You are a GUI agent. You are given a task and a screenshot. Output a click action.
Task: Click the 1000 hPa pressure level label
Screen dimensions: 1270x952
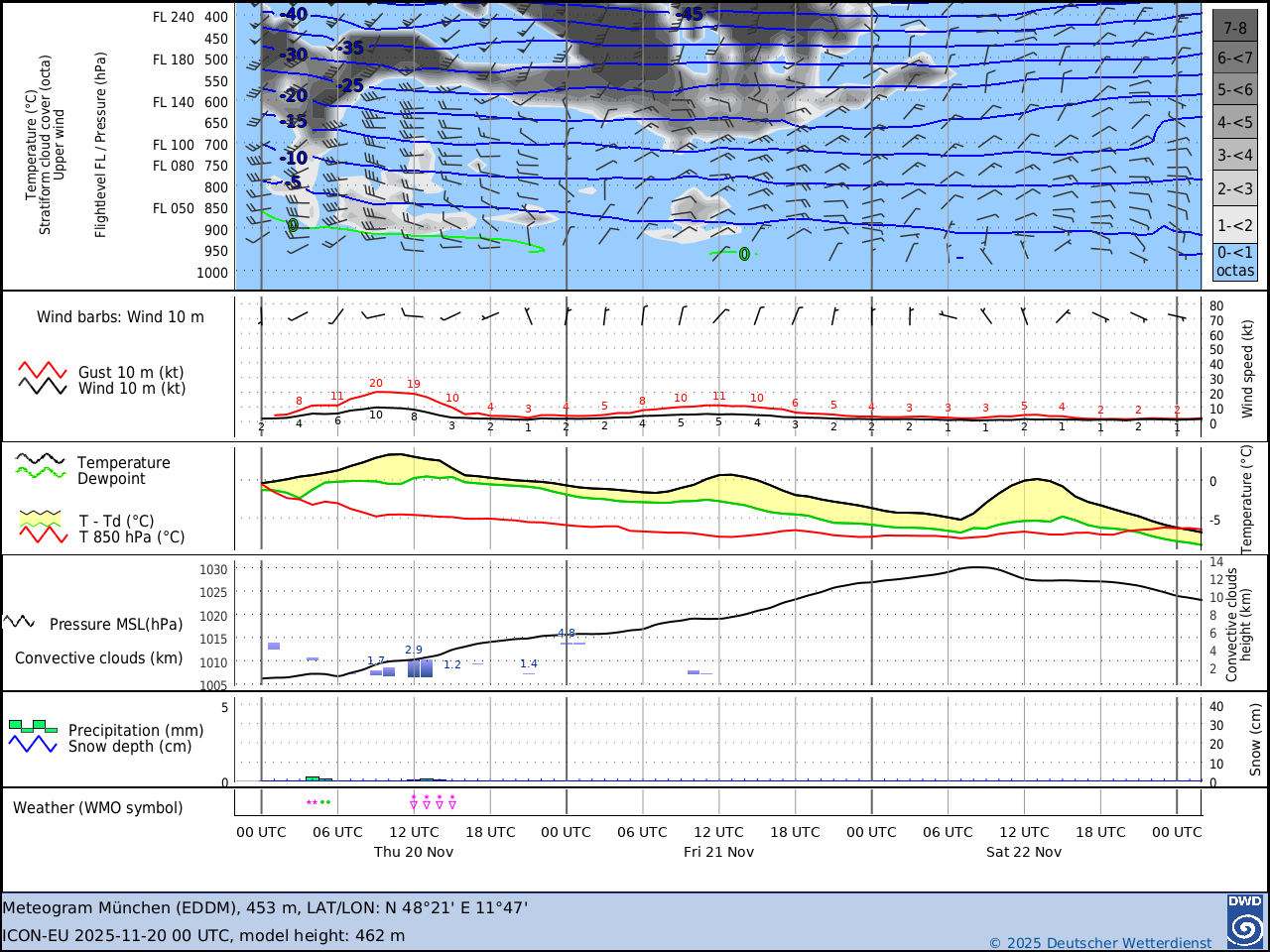coord(212,273)
